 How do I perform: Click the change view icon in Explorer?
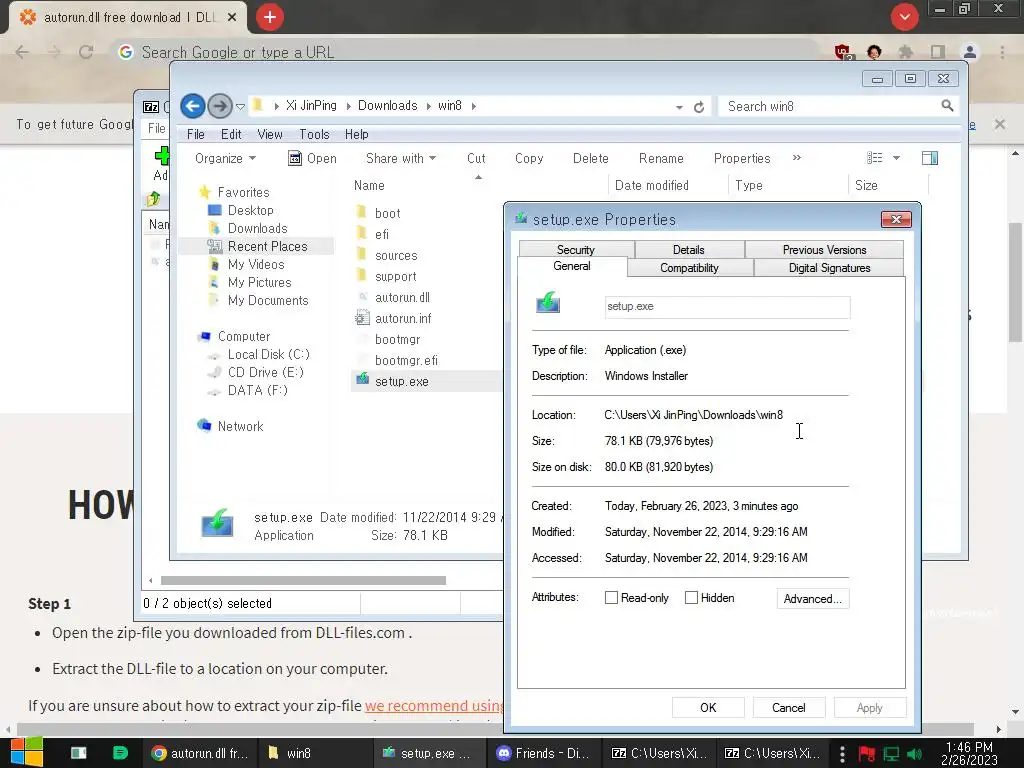tap(874, 158)
